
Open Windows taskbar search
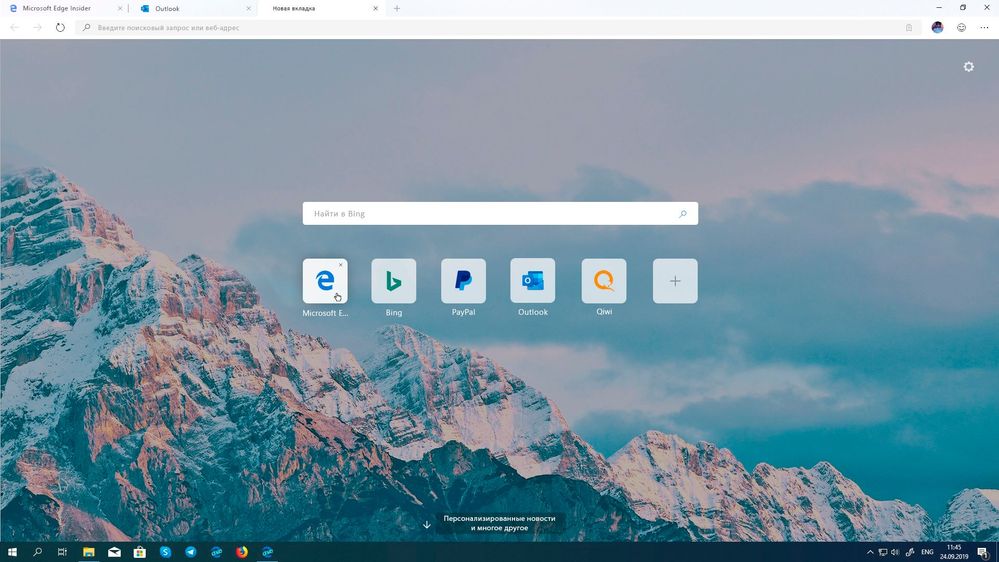(x=38, y=552)
